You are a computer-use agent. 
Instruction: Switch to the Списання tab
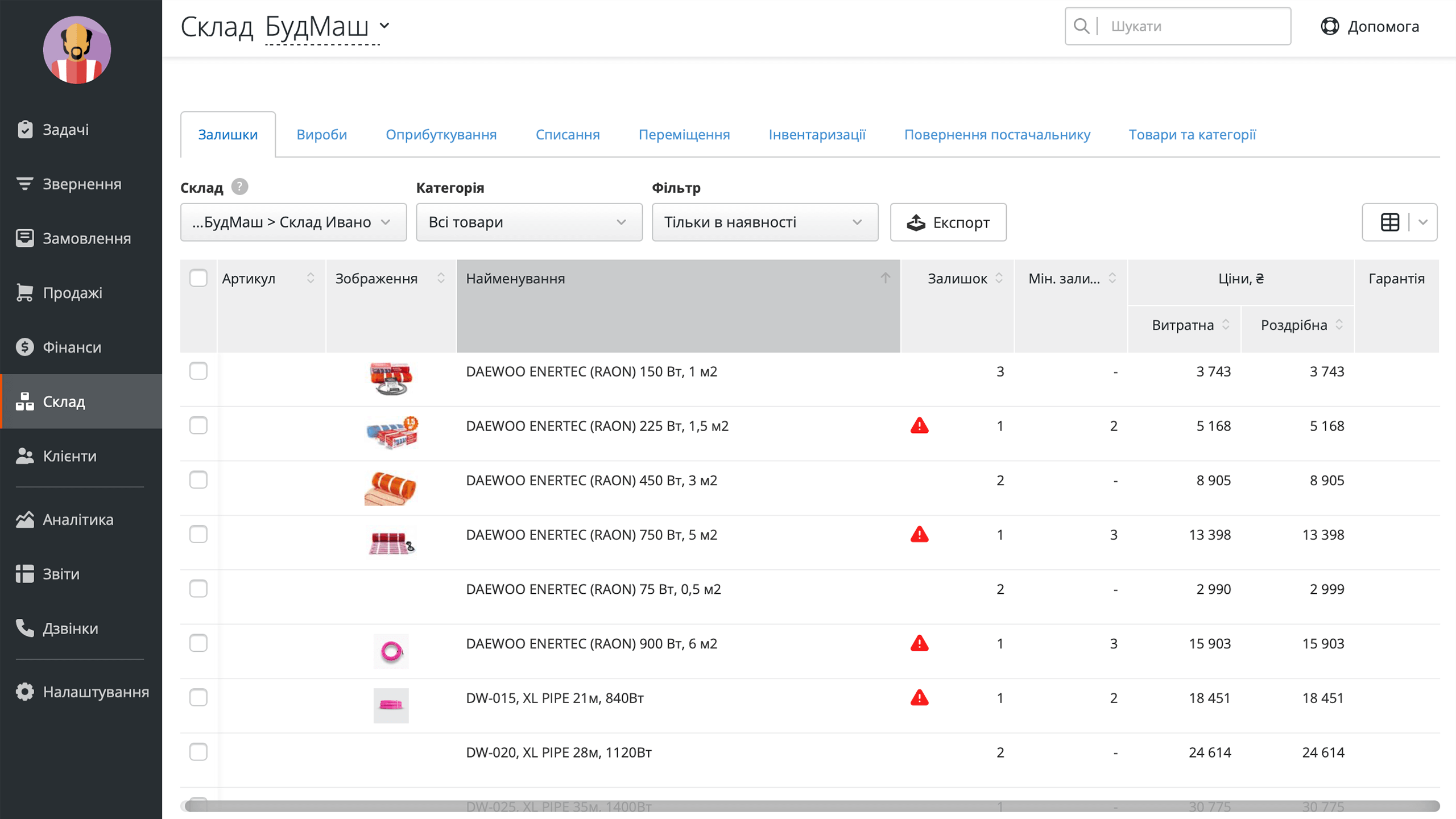click(x=568, y=135)
